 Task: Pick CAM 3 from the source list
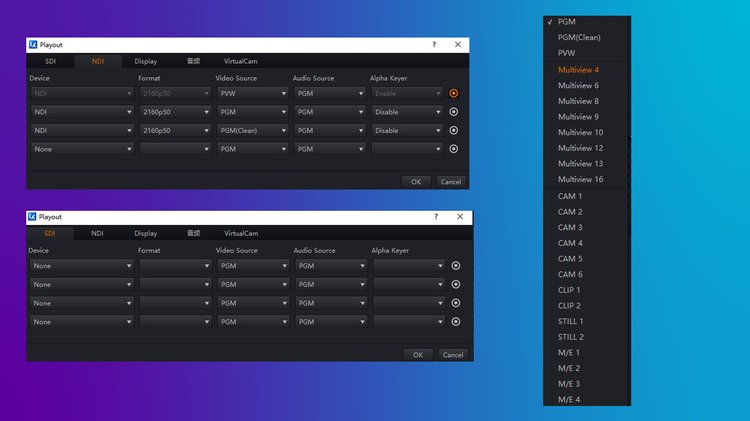tap(570, 228)
